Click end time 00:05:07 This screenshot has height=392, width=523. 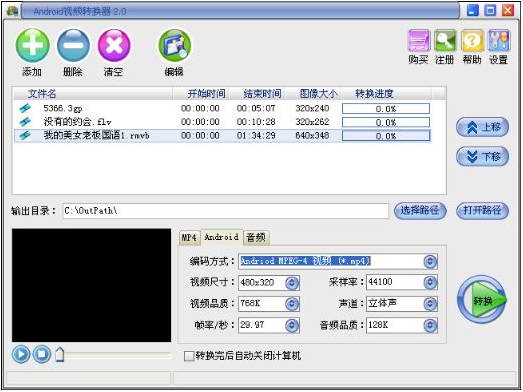click(256, 108)
